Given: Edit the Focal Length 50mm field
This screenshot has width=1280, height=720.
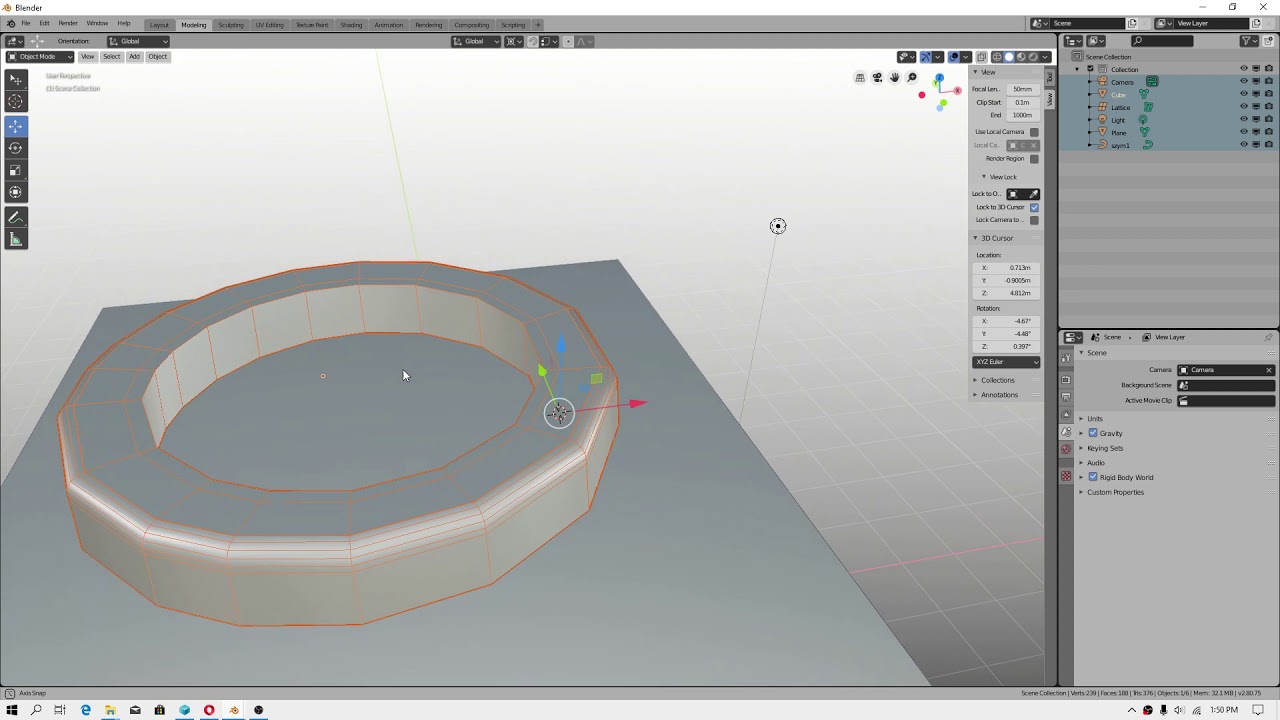Looking at the screenshot, I should pyautogui.click(x=1021, y=89).
